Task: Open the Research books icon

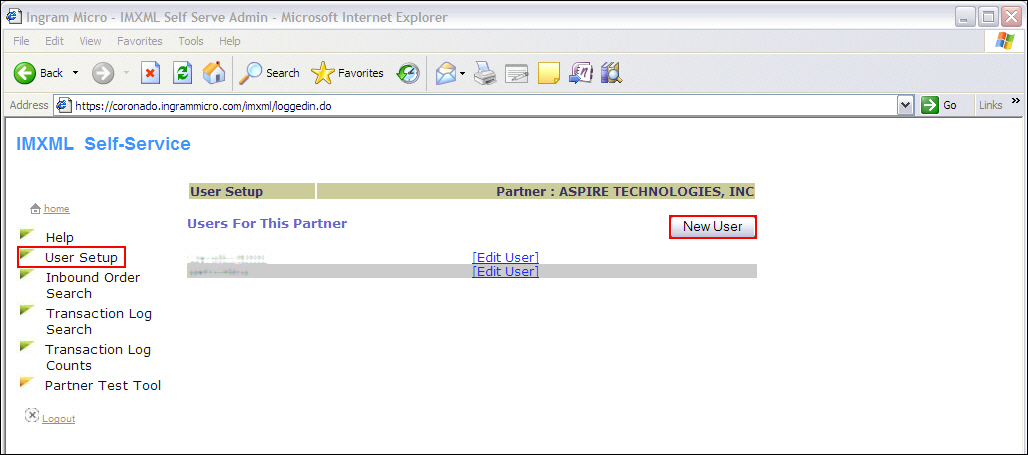Action: coord(611,73)
